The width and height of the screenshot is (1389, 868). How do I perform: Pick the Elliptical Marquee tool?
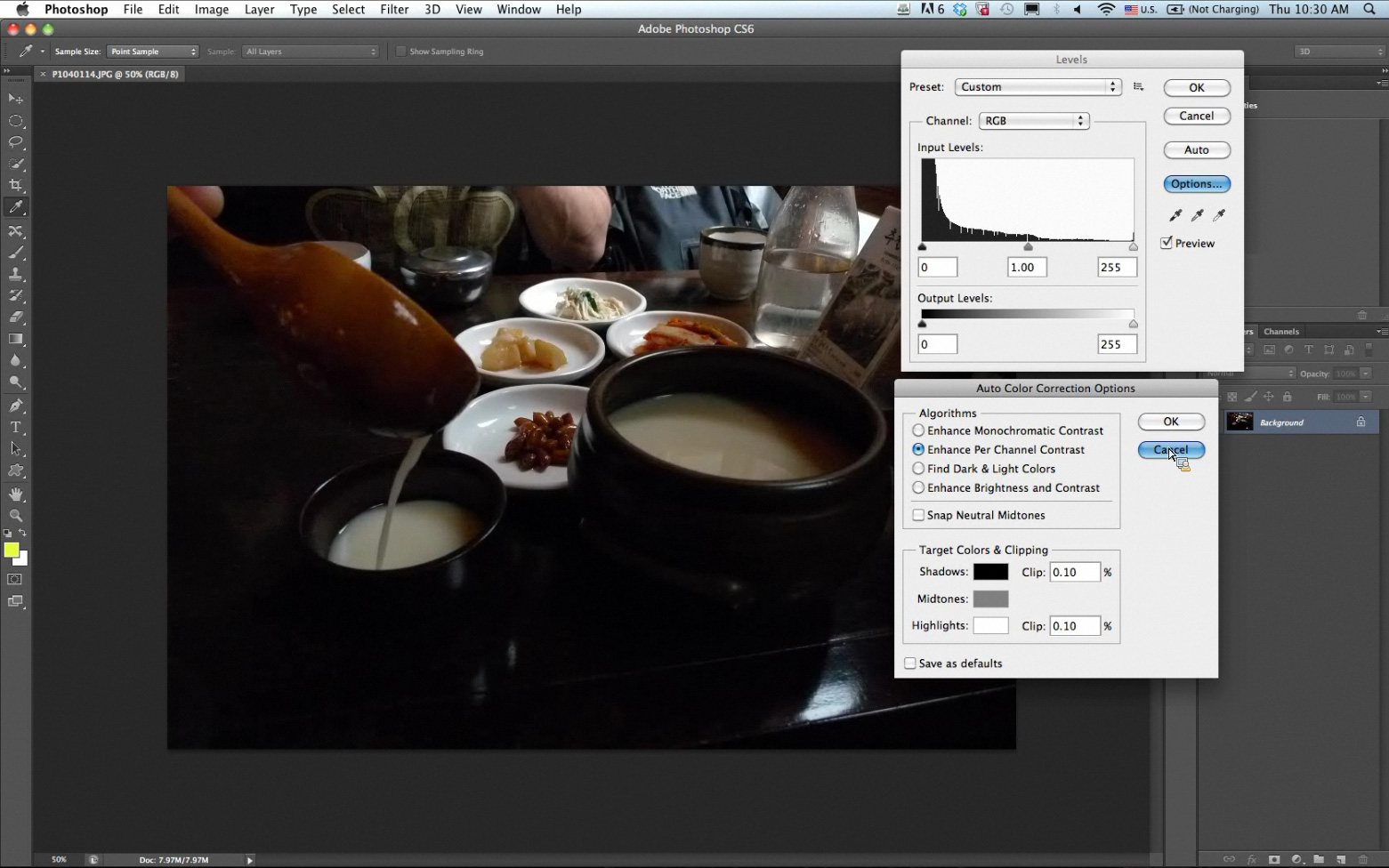[16, 121]
